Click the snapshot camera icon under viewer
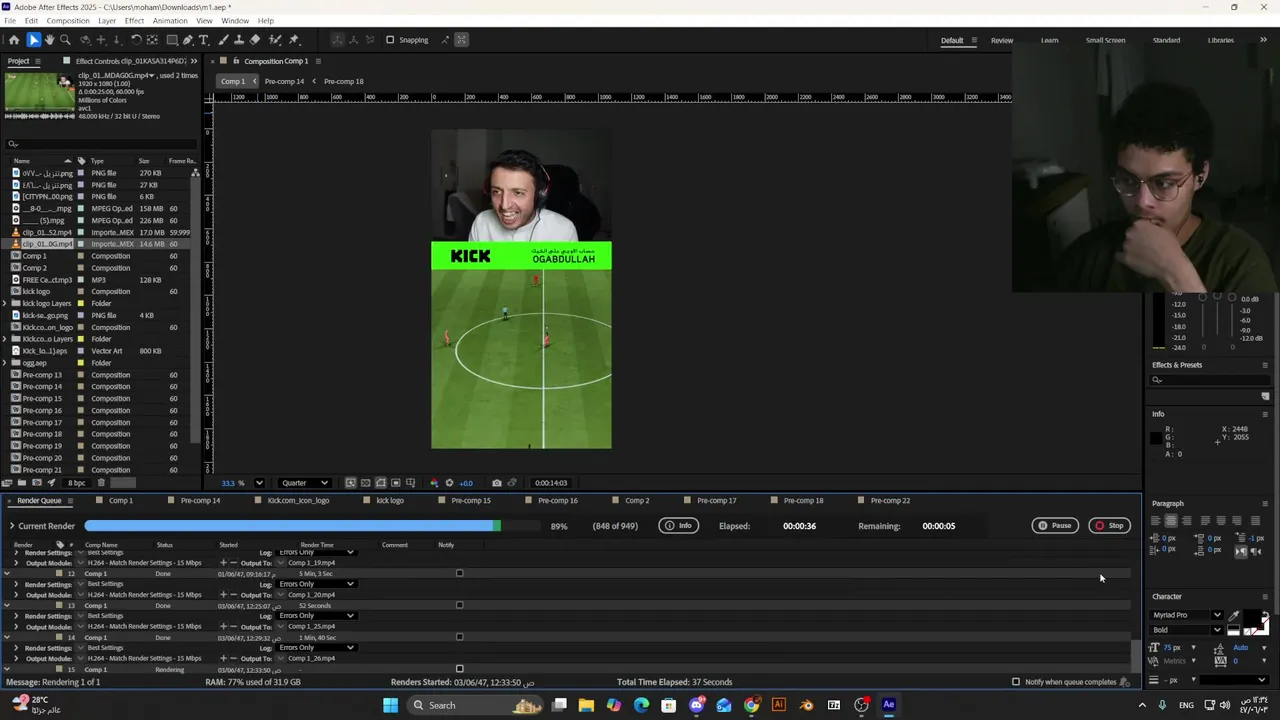Image resolution: width=1280 pixels, height=720 pixels. click(x=496, y=483)
